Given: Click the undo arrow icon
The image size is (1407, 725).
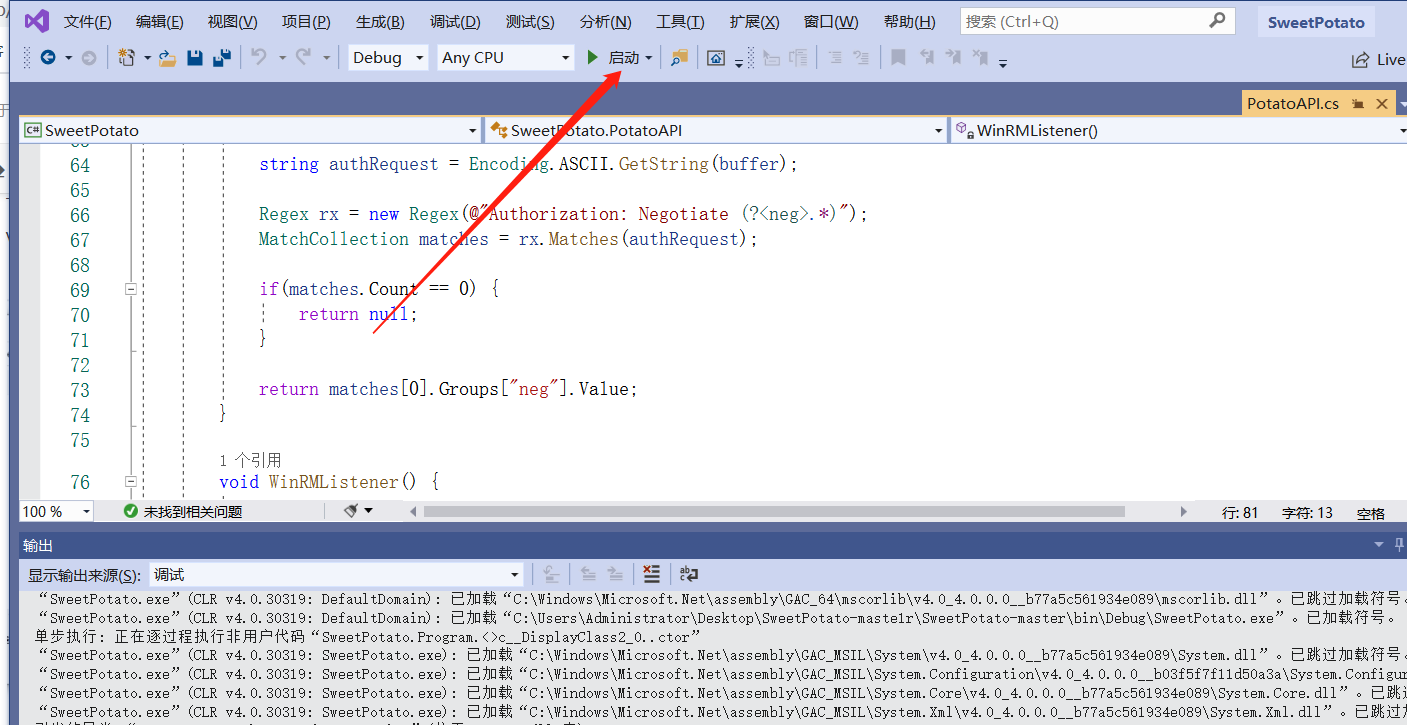Looking at the screenshot, I should (259, 58).
